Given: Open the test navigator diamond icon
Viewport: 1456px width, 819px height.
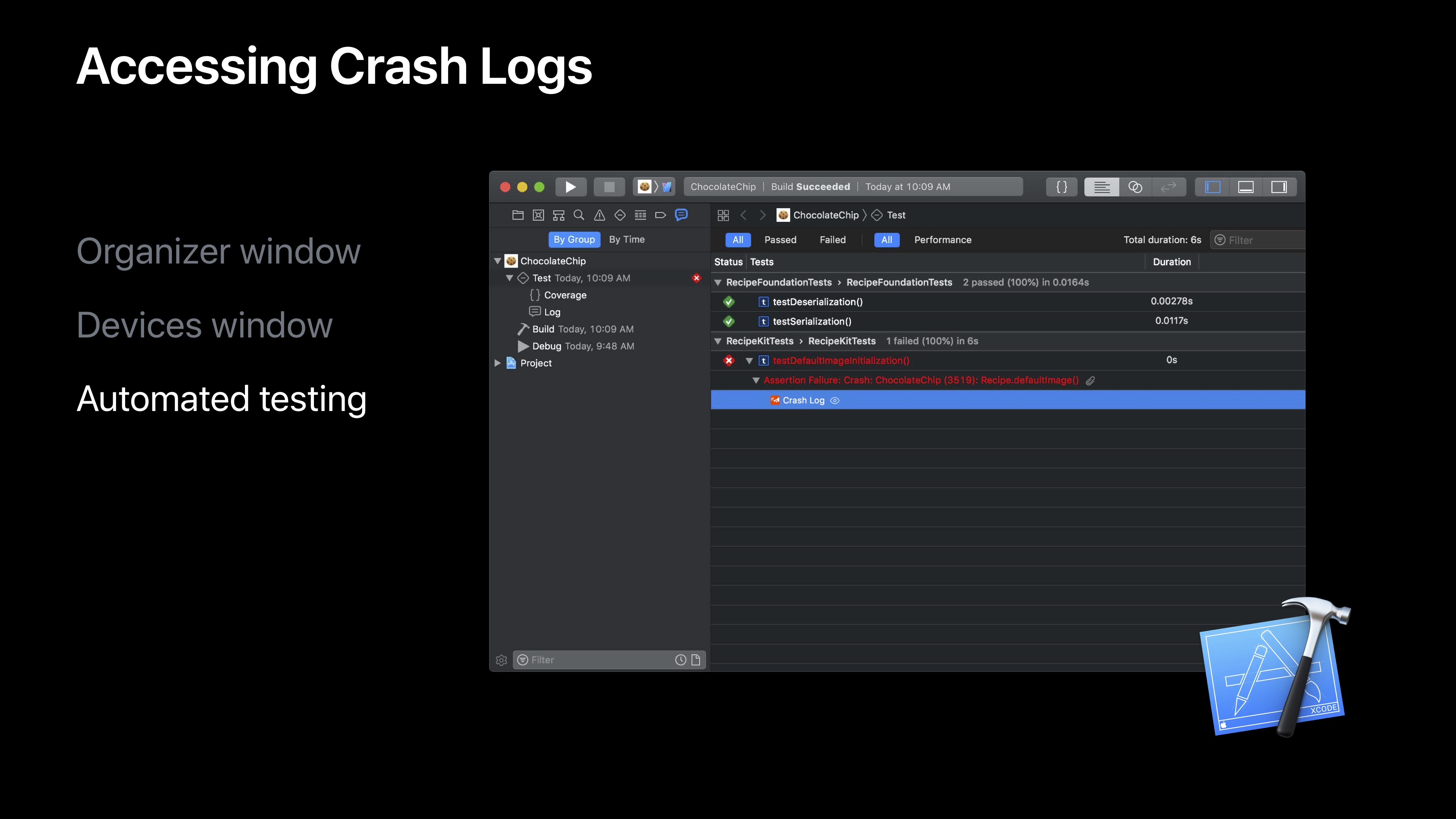Looking at the screenshot, I should (x=620, y=215).
